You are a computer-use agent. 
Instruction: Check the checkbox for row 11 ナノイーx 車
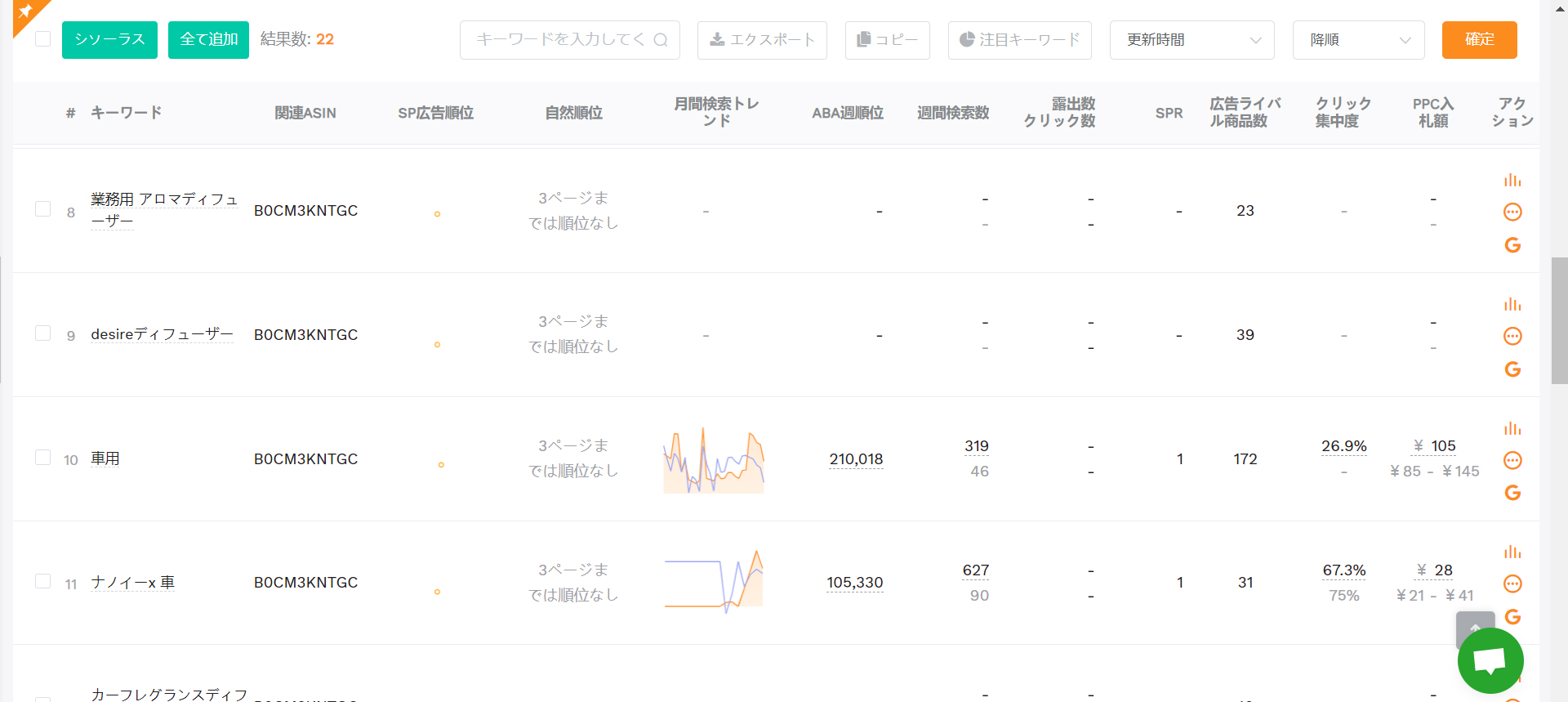pyautogui.click(x=43, y=581)
